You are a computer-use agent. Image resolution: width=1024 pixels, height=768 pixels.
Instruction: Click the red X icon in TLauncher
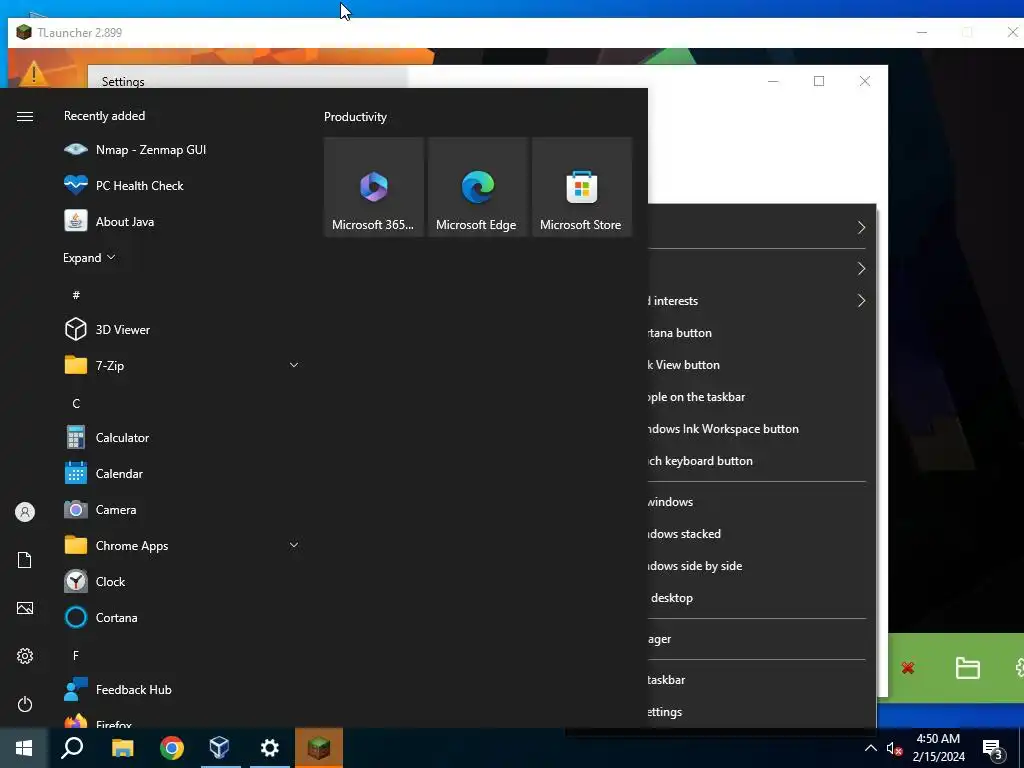pos(908,667)
